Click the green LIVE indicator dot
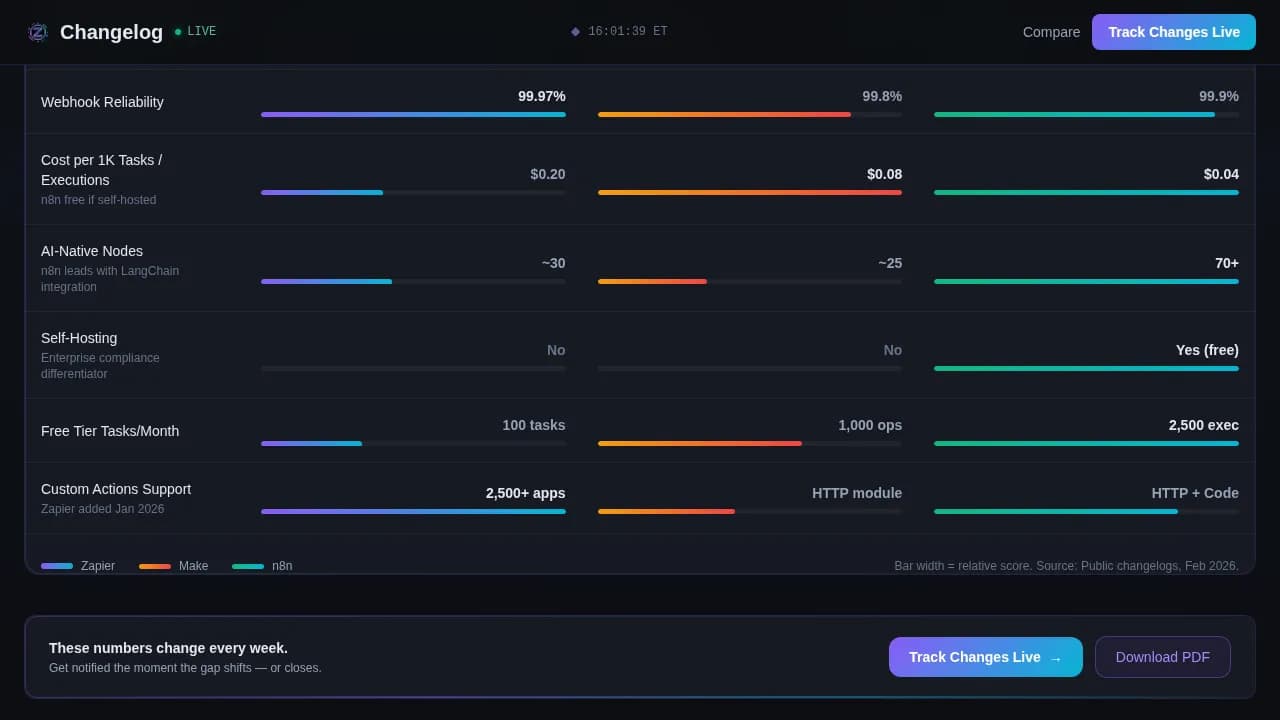The height and width of the screenshot is (720, 1280). pyautogui.click(x=176, y=31)
